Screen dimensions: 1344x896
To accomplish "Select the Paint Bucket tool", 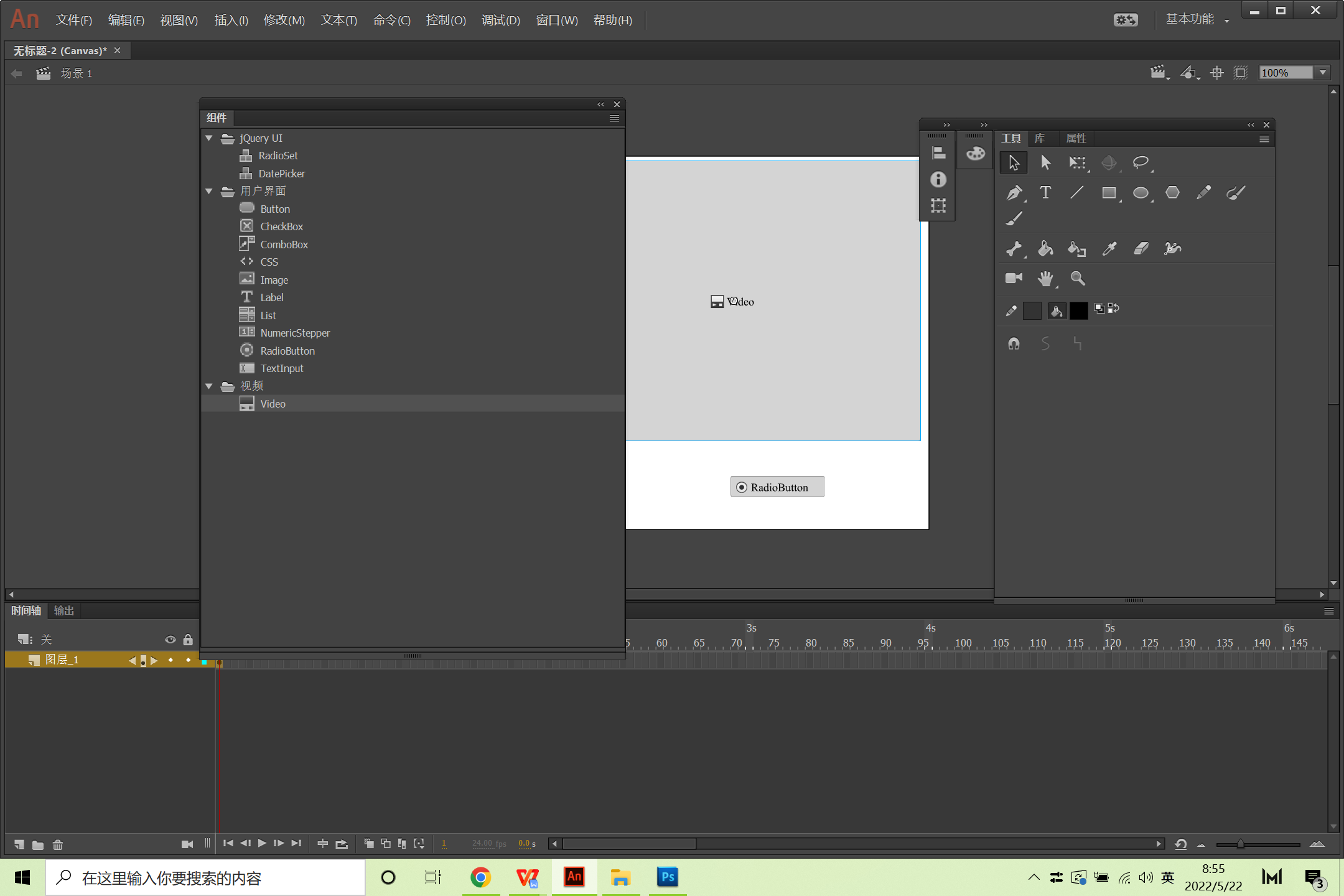I will [x=1045, y=249].
